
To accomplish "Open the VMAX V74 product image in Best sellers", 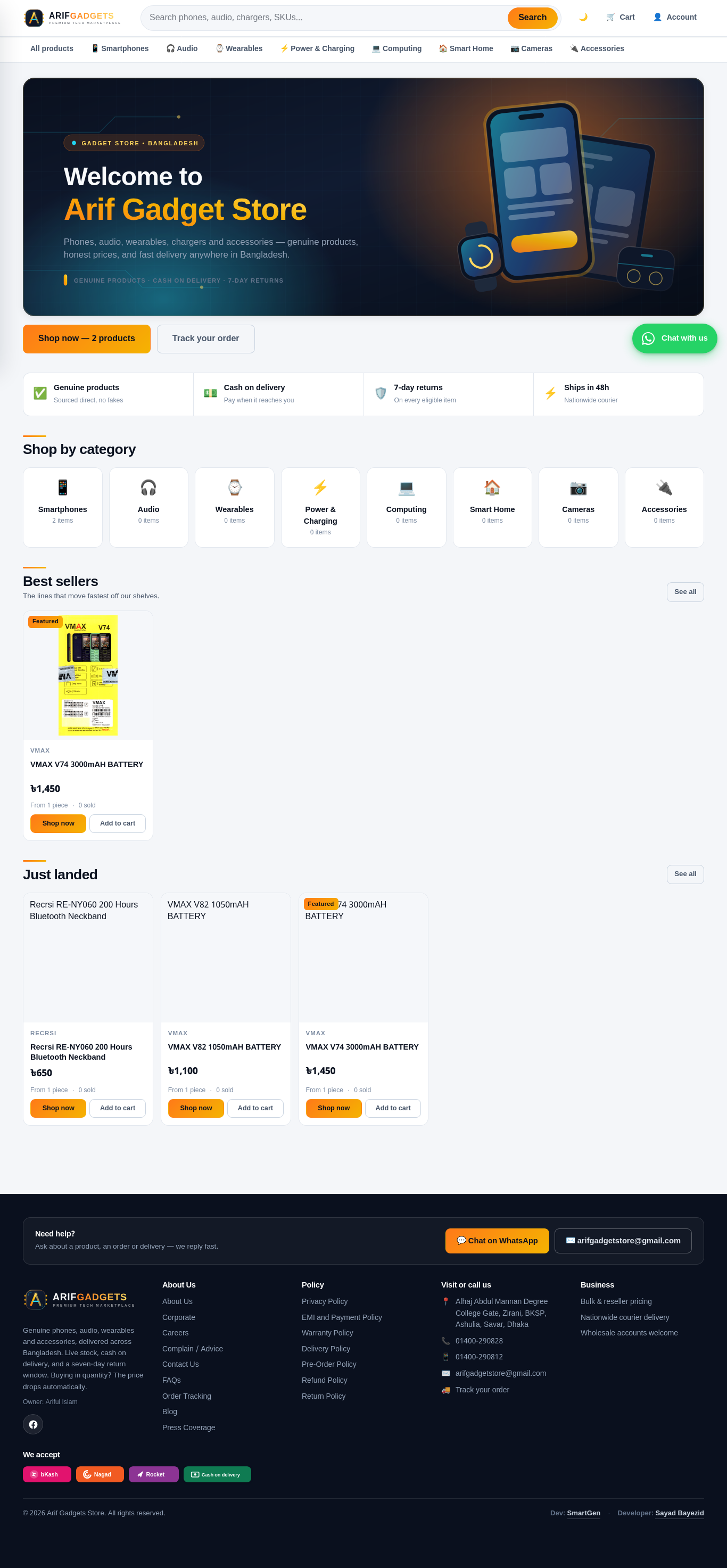I will (88, 675).
